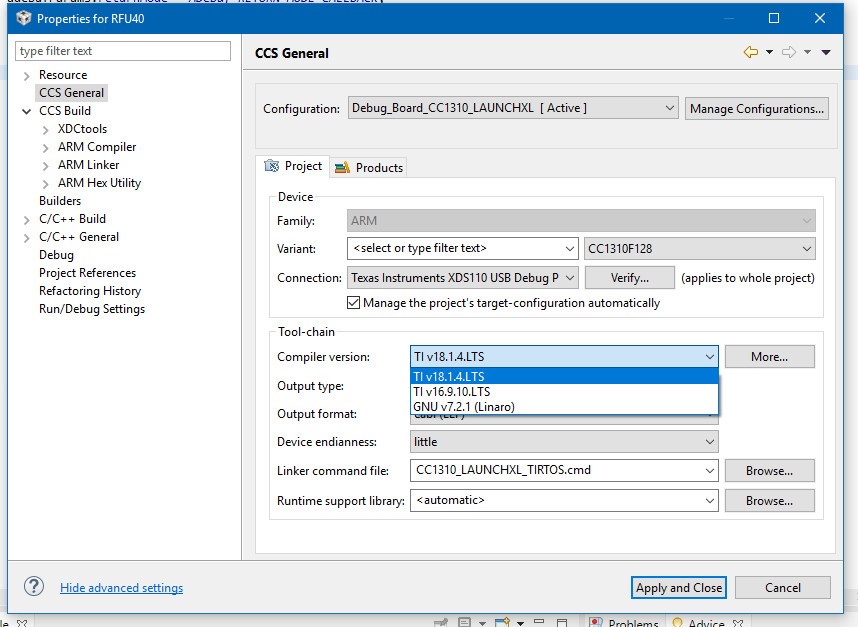This screenshot has height=627, width=858.
Task: Open the page view menu triangle
Action: point(826,53)
